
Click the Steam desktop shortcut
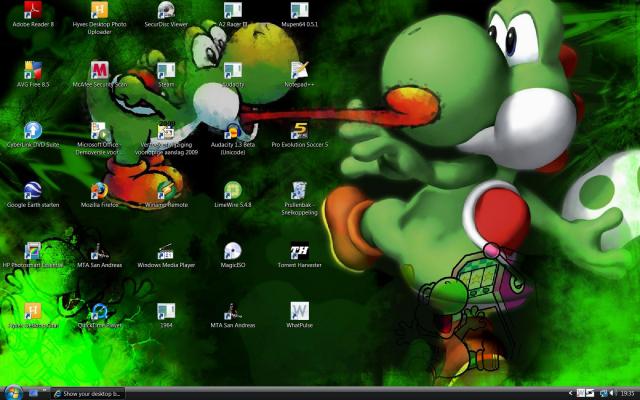(x=166, y=70)
